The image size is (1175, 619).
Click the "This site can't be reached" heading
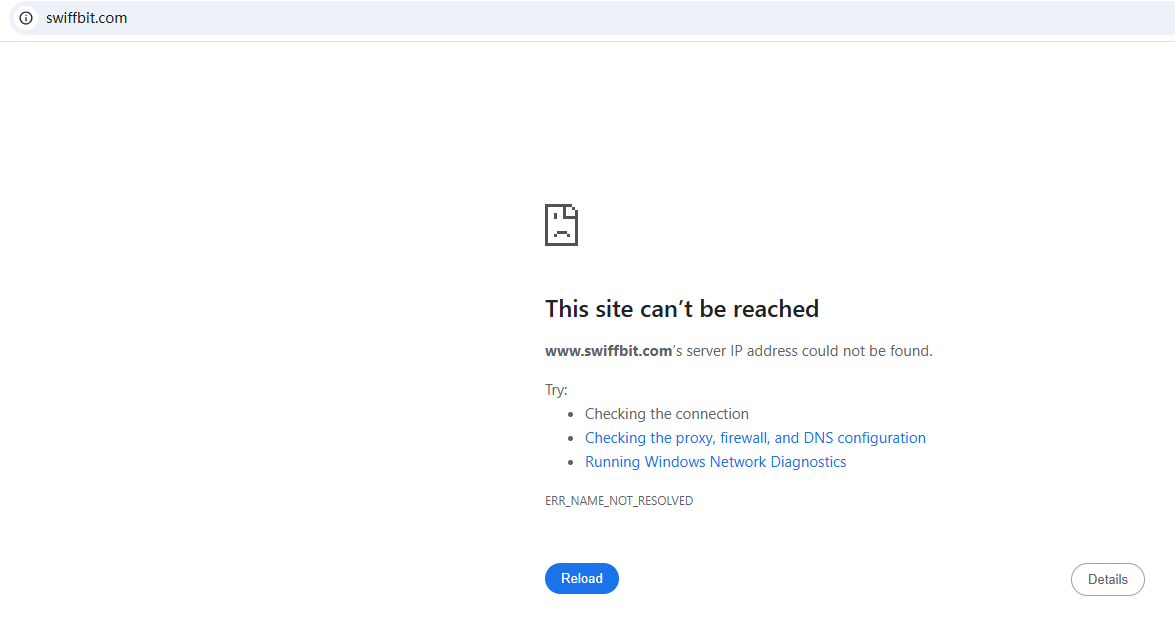click(682, 309)
